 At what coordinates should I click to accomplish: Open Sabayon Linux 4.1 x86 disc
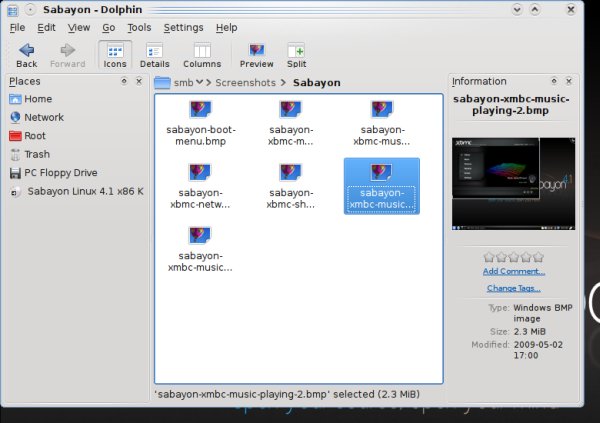77,191
